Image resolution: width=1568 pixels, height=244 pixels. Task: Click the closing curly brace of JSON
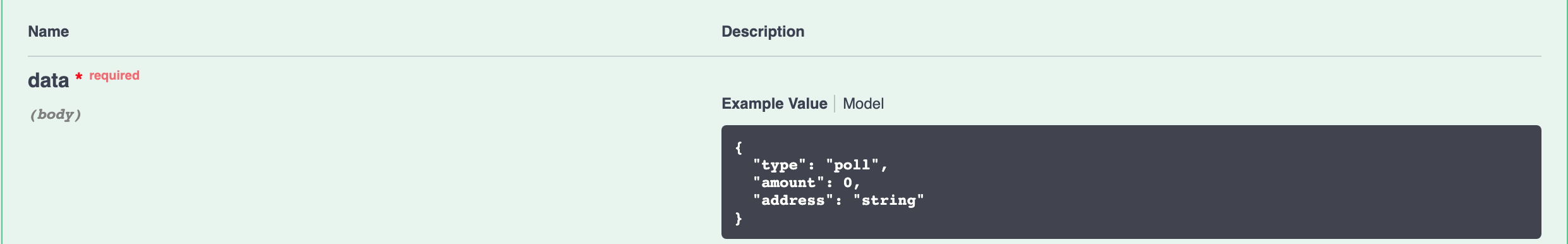pyautogui.click(x=739, y=218)
